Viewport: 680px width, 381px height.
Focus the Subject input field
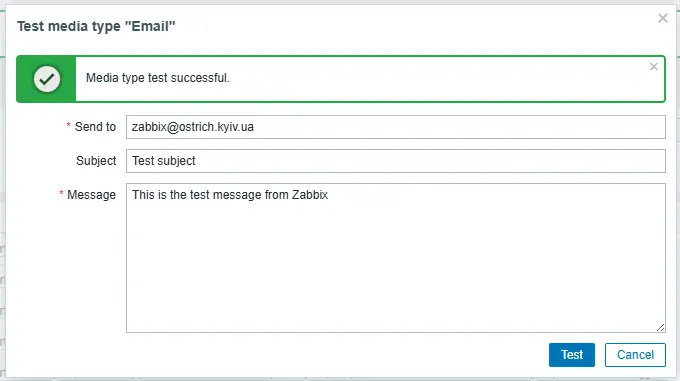click(396, 161)
